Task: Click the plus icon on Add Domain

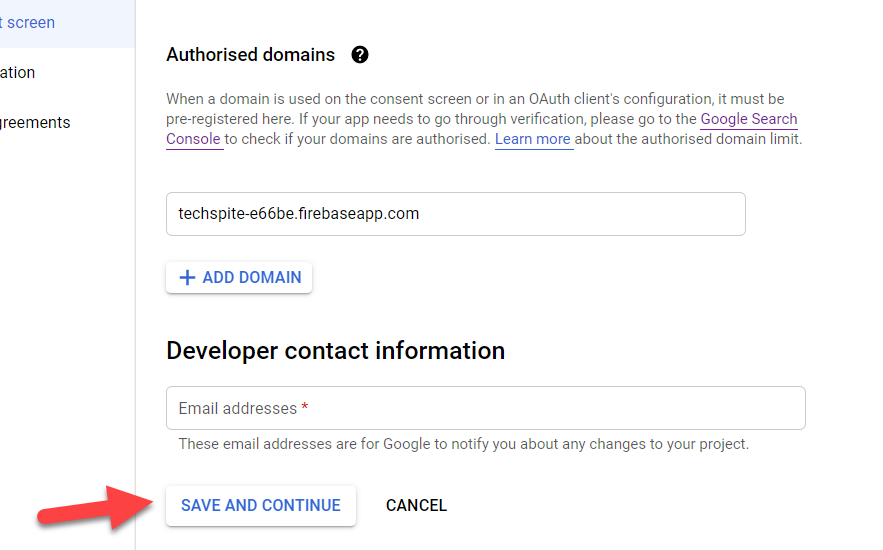Action: [187, 278]
